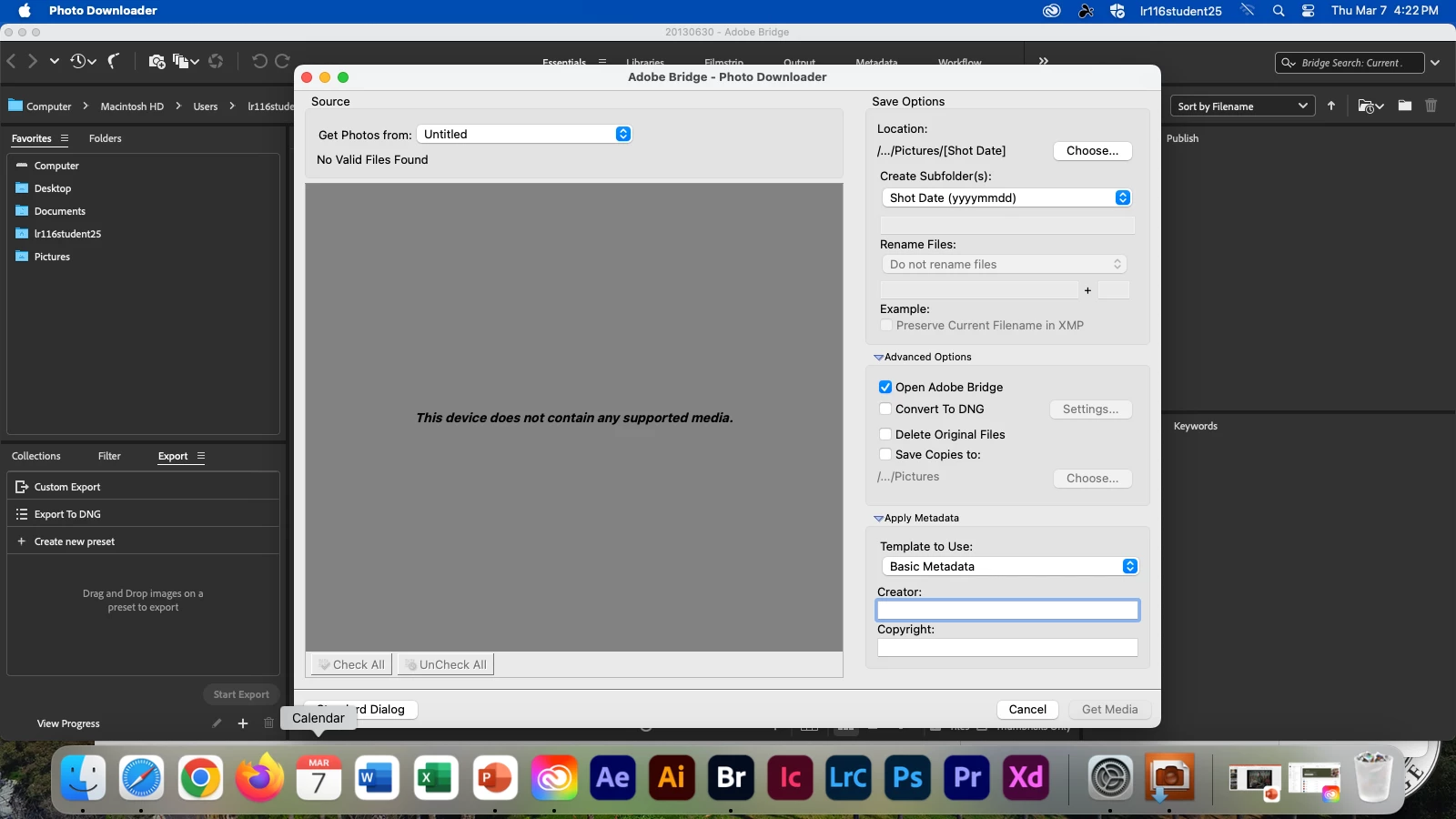
Task: Launch Firefox from the dock
Action: [259, 778]
